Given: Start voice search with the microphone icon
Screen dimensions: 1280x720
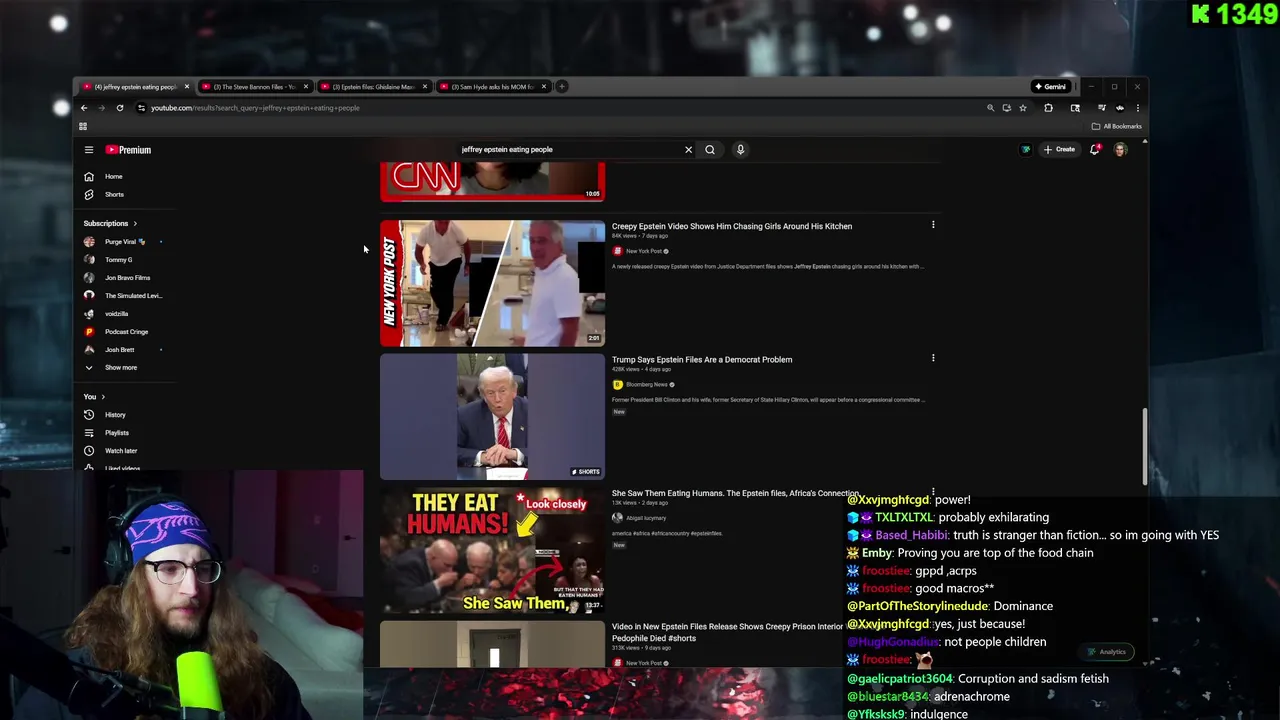Looking at the screenshot, I should click(x=740, y=150).
